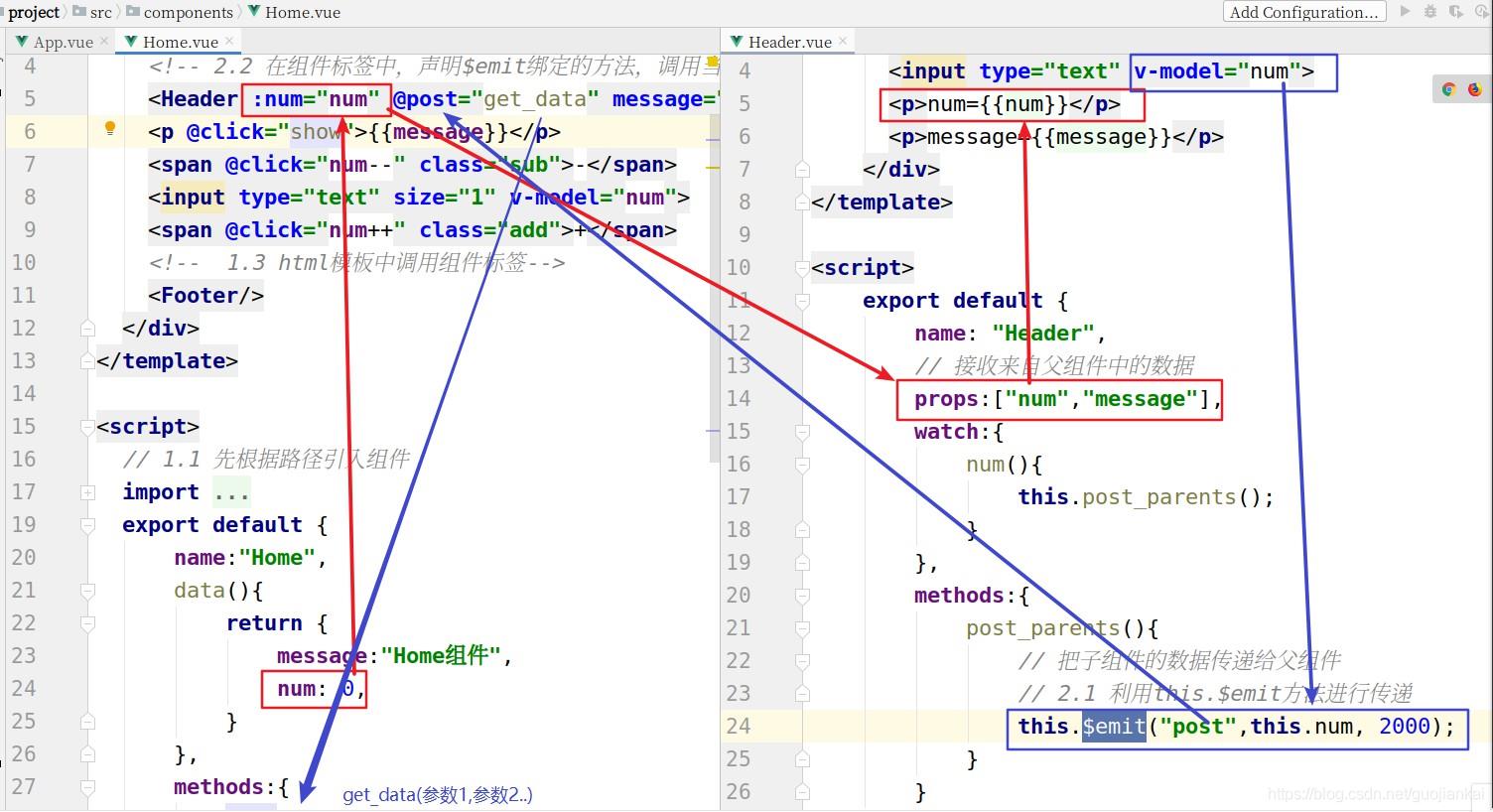Close the Home.vue tab

(229, 41)
